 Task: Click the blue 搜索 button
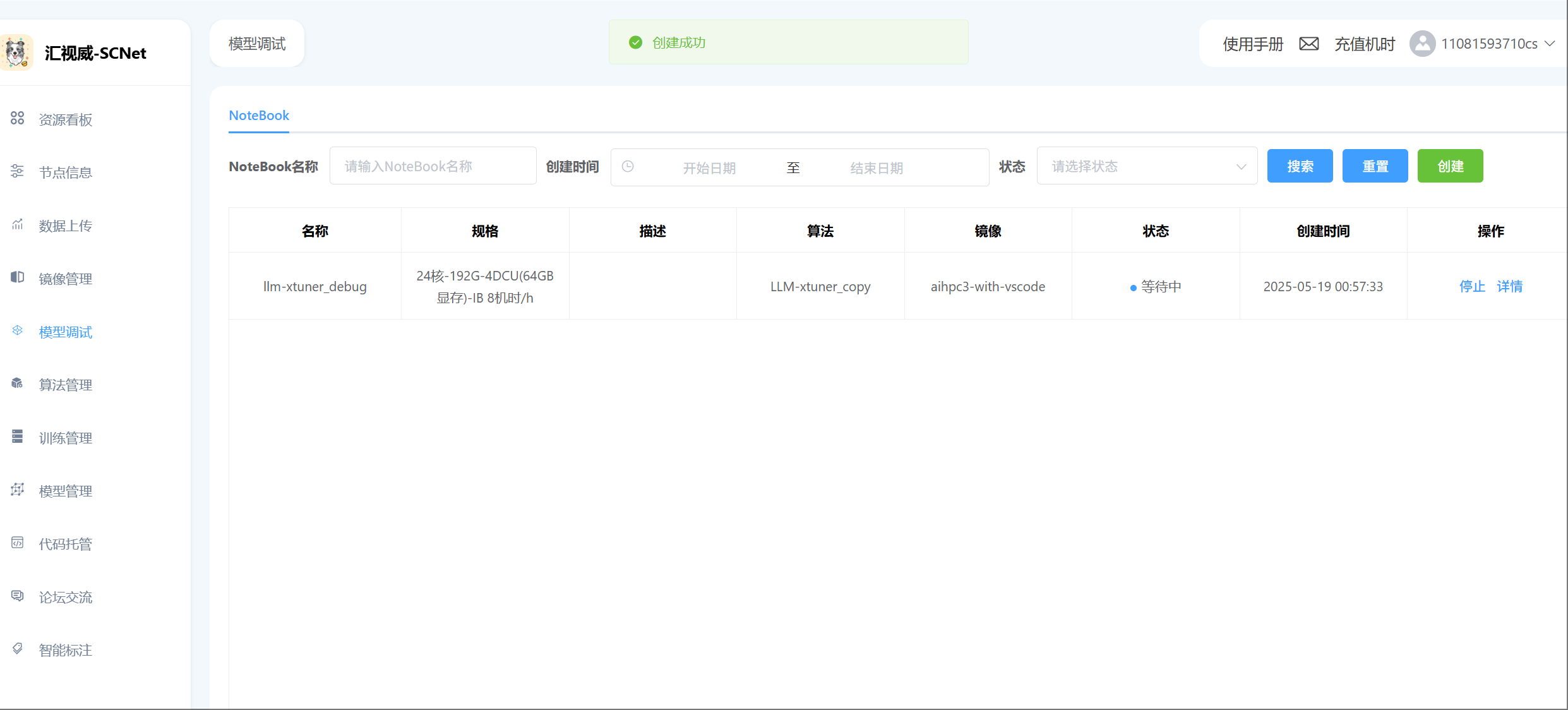pos(1300,166)
